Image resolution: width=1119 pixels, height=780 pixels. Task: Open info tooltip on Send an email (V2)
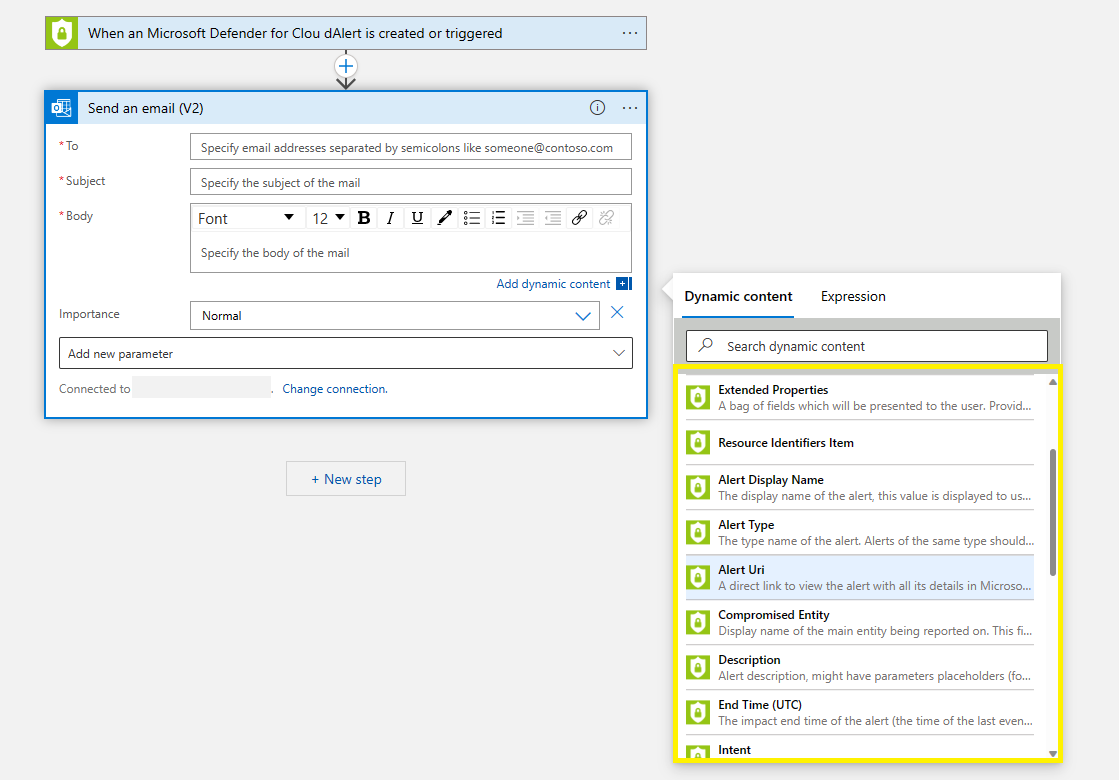597,107
